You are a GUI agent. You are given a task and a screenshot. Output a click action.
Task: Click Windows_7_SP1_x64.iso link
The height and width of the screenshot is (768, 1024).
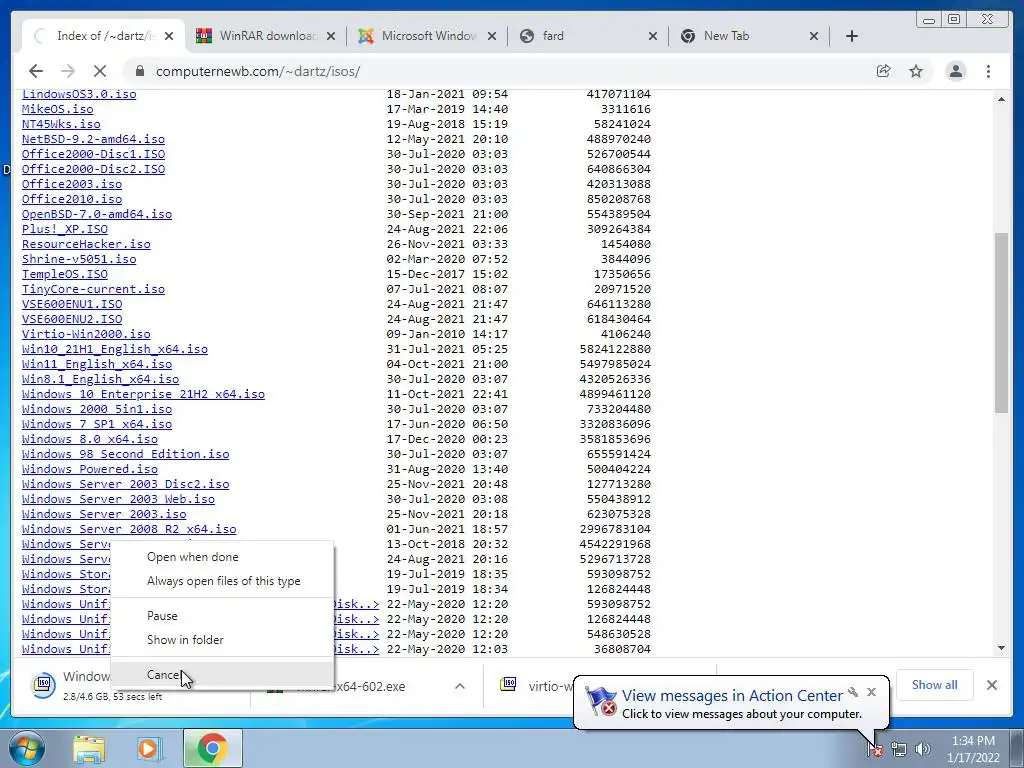(97, 424)
